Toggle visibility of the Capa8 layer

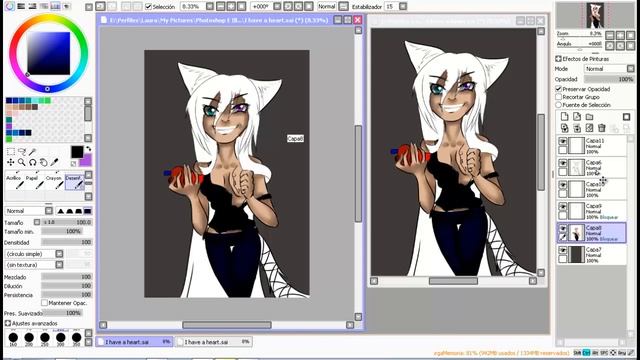tap(562, 228)
